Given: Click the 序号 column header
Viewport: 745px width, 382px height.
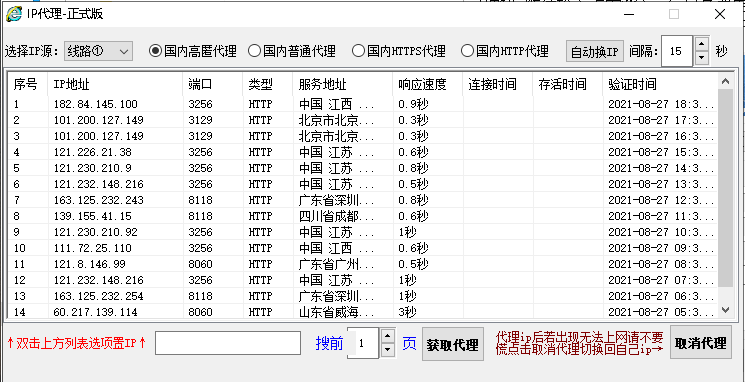Looking at the screenshot, I should [28, 85].
